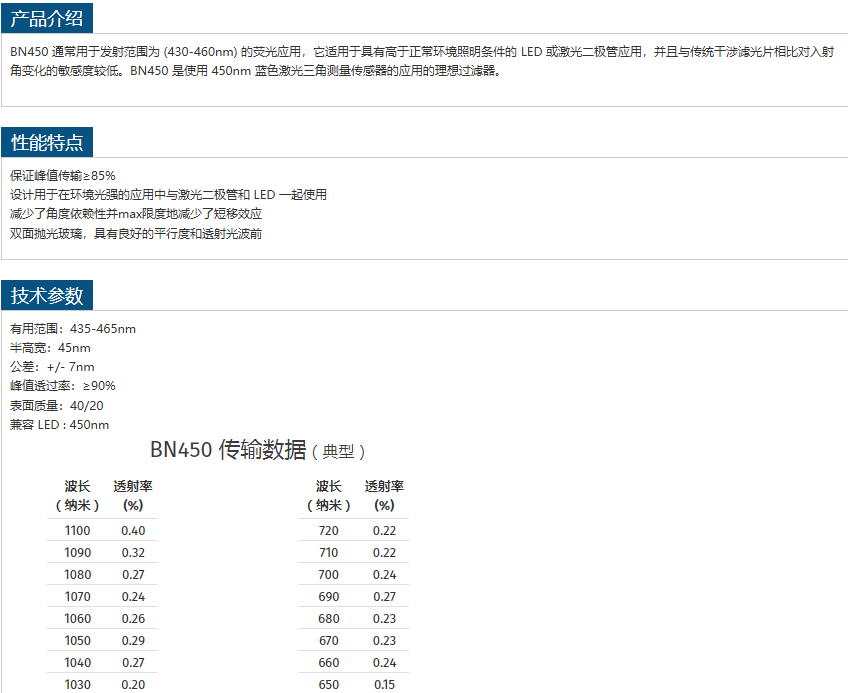
Task: Click the 产品介绍 section header
Action: 47,17
